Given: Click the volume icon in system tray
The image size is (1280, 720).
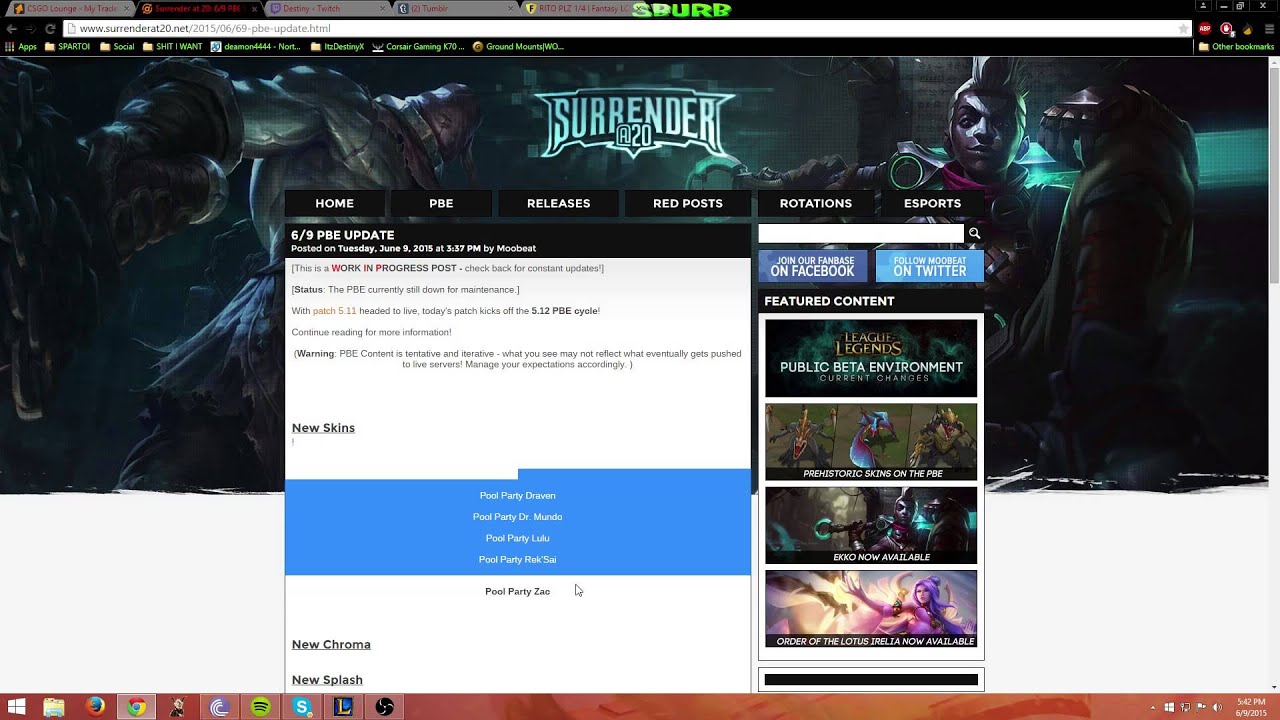Looking at the screenshot, I should [x=1219, y=707].
